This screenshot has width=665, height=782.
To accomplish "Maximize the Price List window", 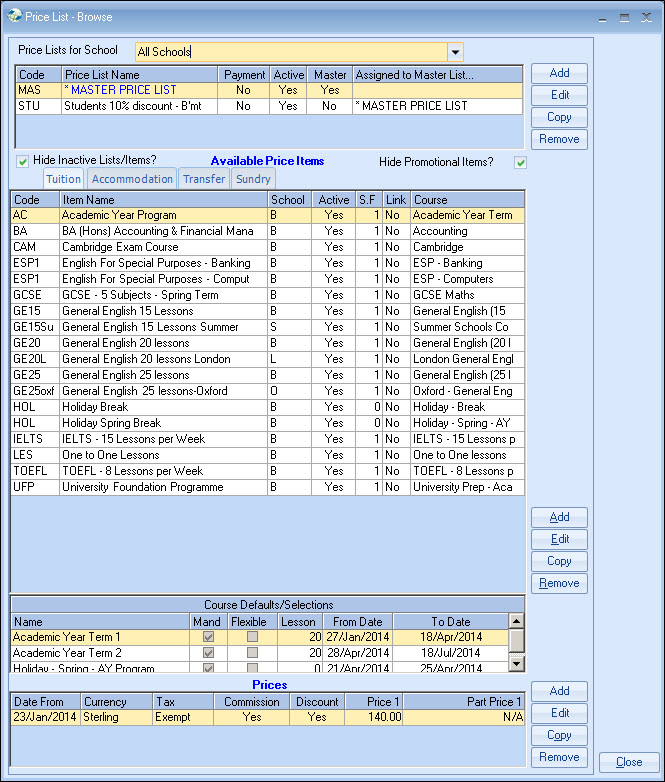I will pos(624,17).
